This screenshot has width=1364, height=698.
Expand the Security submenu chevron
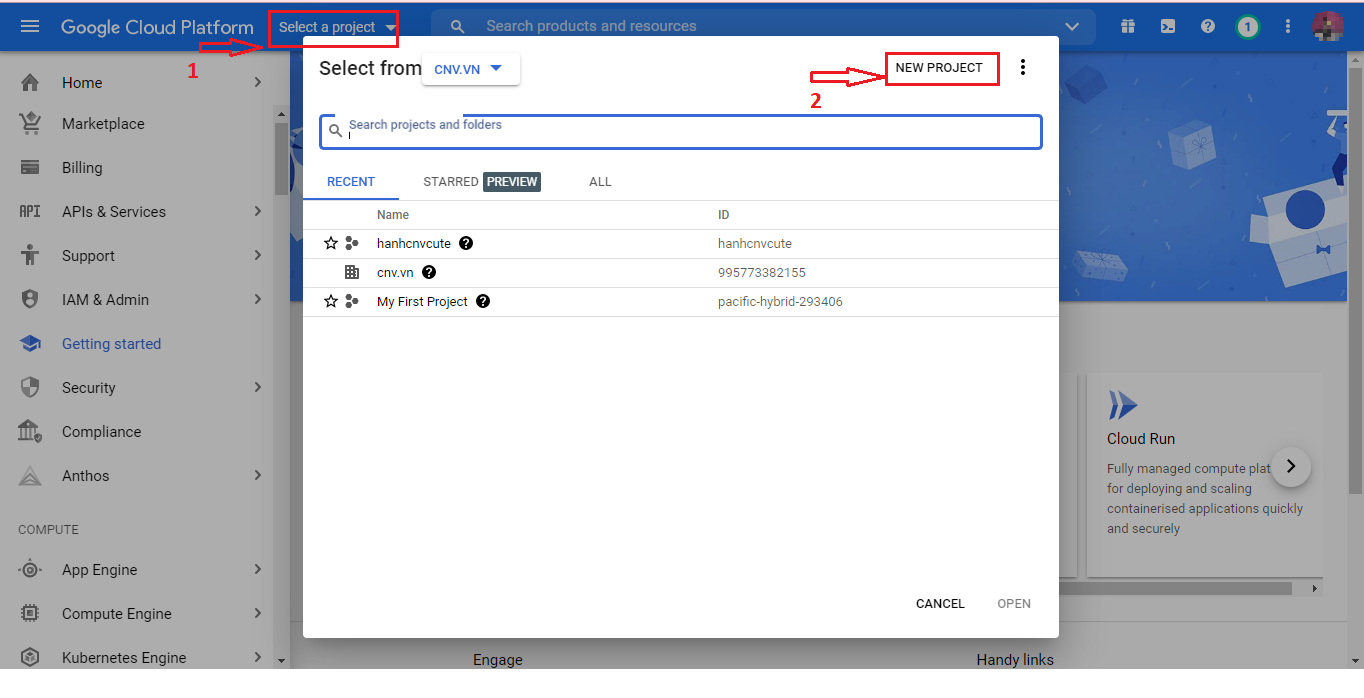258,388
